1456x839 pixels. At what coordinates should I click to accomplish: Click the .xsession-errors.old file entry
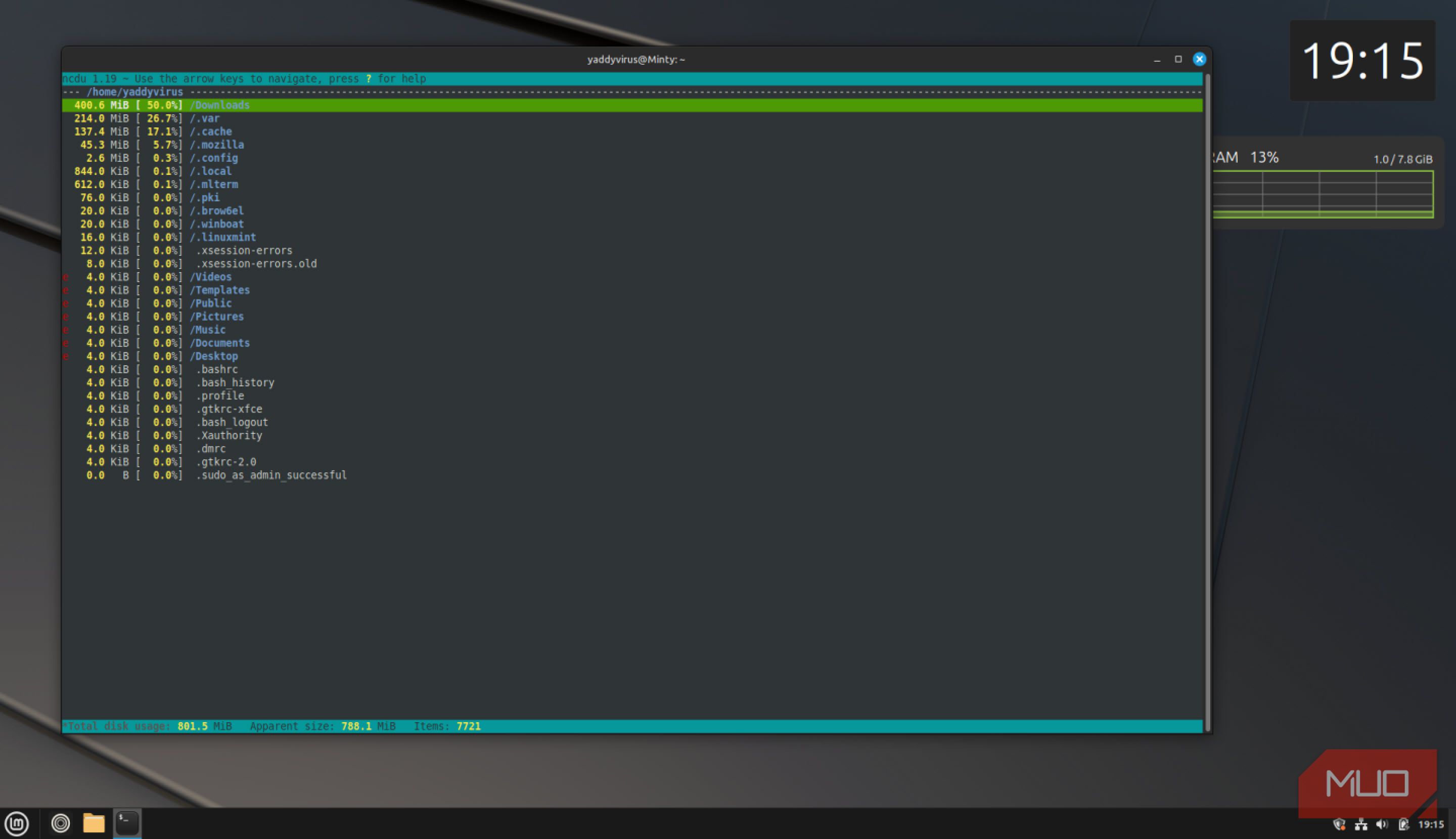click(256, 264)
